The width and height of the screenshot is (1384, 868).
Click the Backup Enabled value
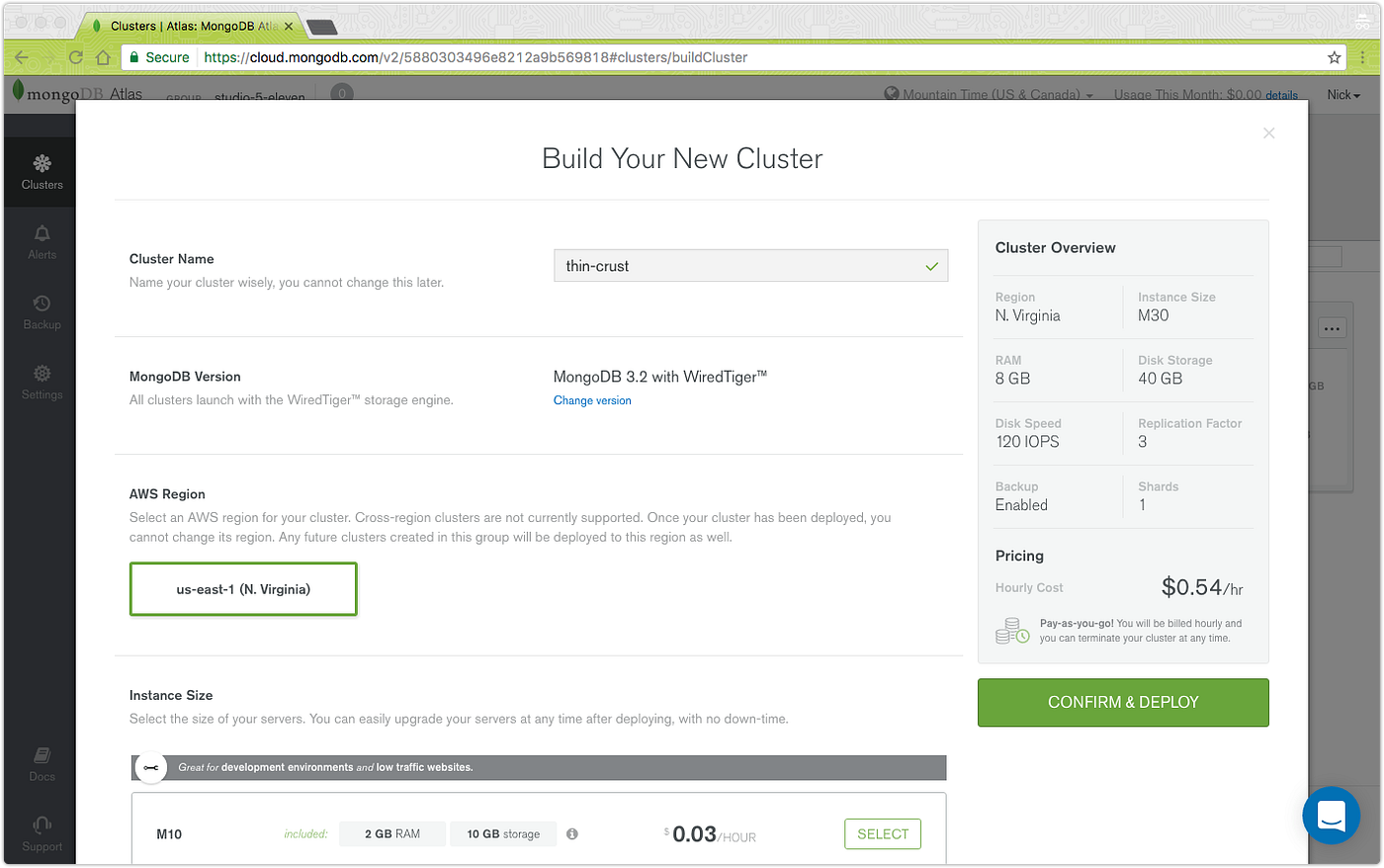pos(1021,505)
